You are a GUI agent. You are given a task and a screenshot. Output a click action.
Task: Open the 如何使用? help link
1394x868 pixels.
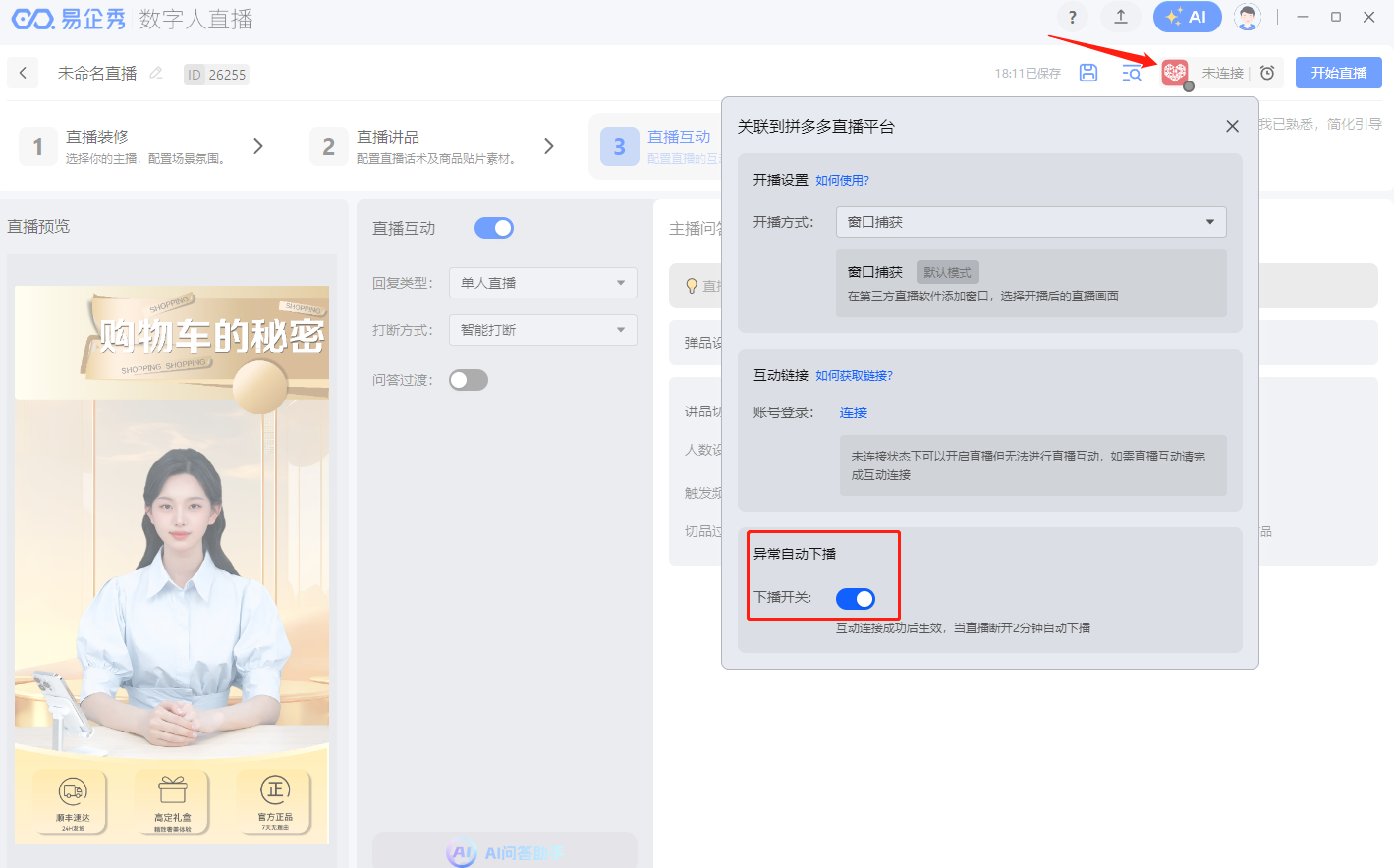[842, 180]
